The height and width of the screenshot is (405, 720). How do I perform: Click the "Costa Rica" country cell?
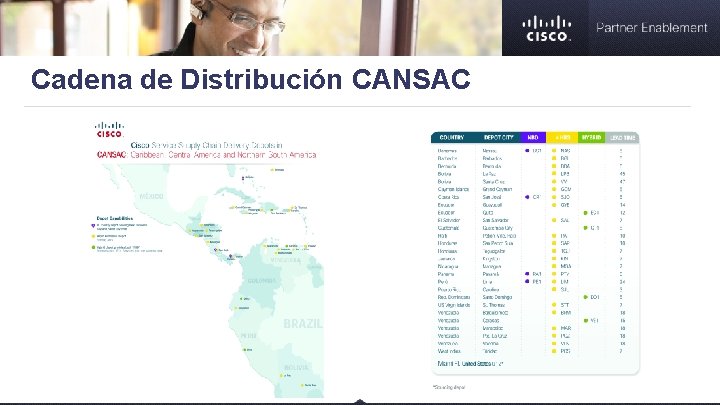pyautogui.click(x=448, y=197)
